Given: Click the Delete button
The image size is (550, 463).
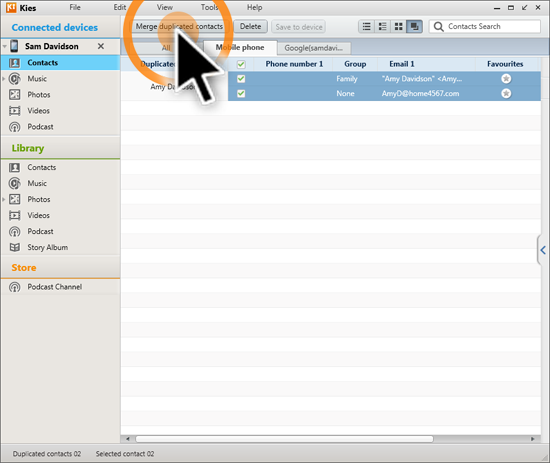Looking at the screenshot, I should pyautogui.click(x=250, y=27).
